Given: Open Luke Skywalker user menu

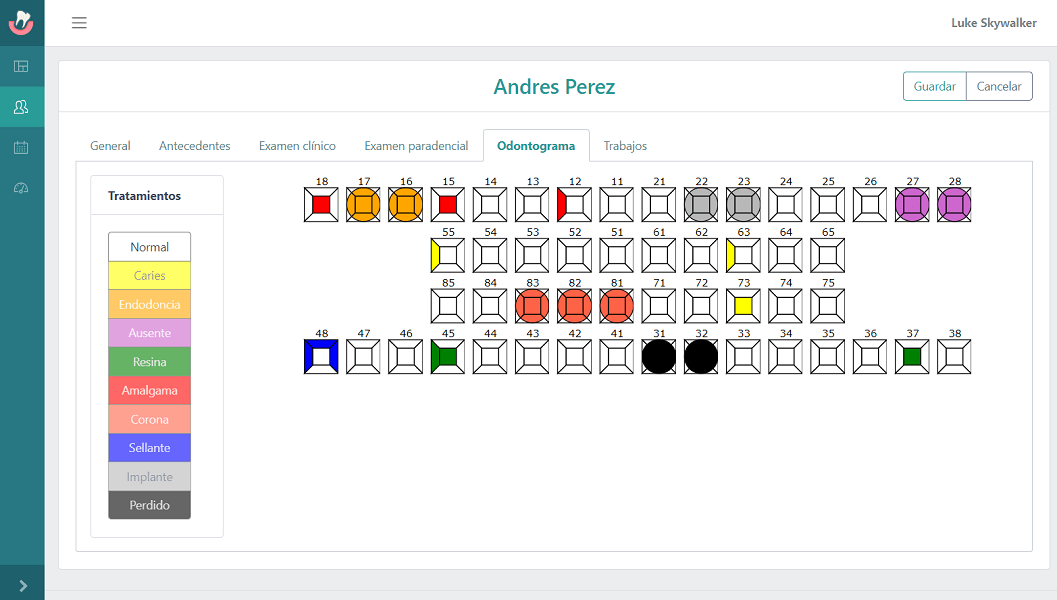Looking at the screenshot, I should pyautogui.click(x=993, y=23).
